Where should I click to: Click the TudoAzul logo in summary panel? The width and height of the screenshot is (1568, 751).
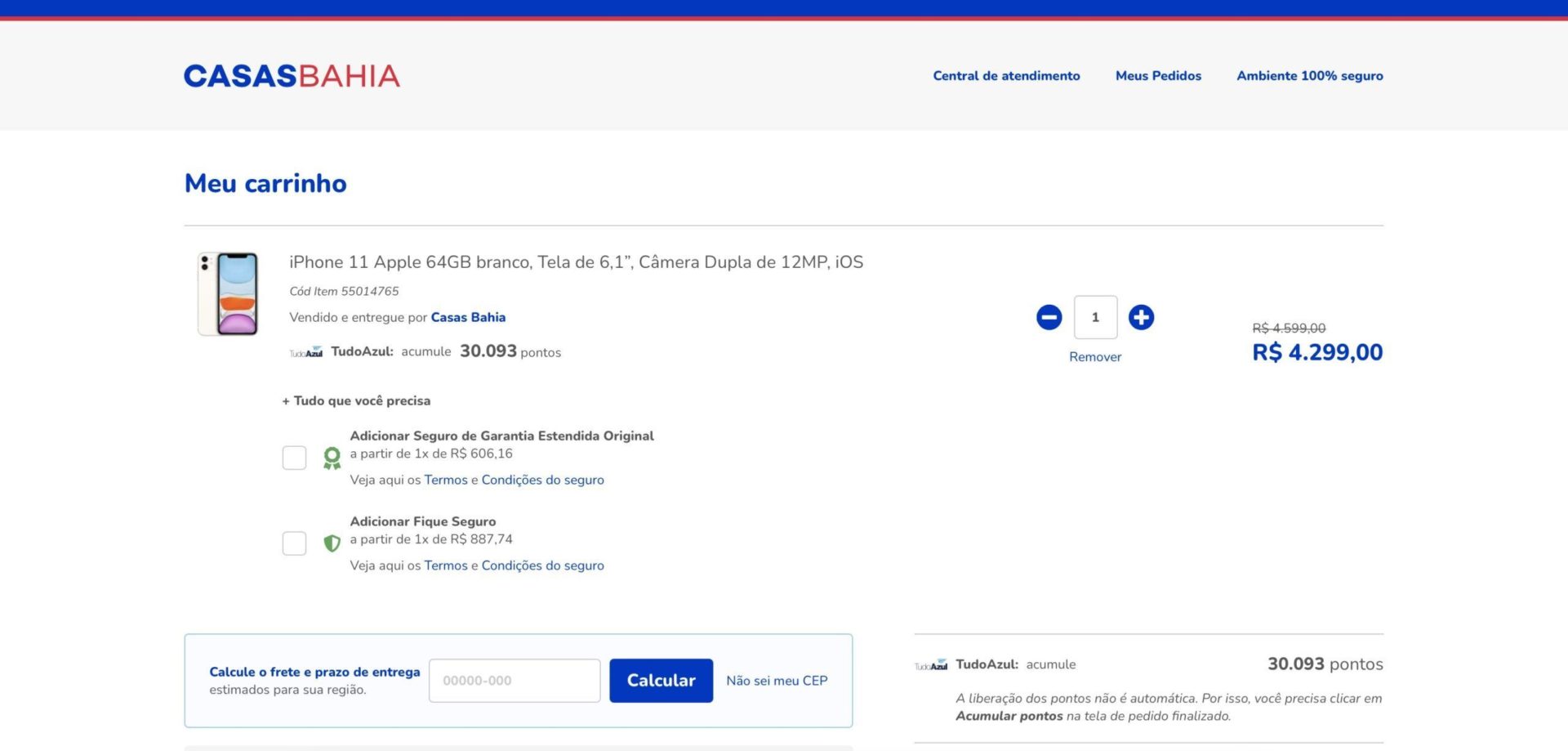pyautogui.click(x=931, y=665)
